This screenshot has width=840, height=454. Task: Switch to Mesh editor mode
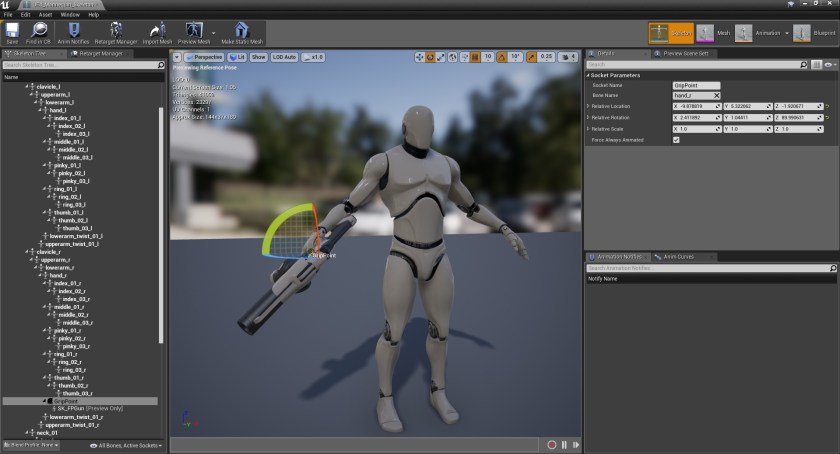pos(706,33)
